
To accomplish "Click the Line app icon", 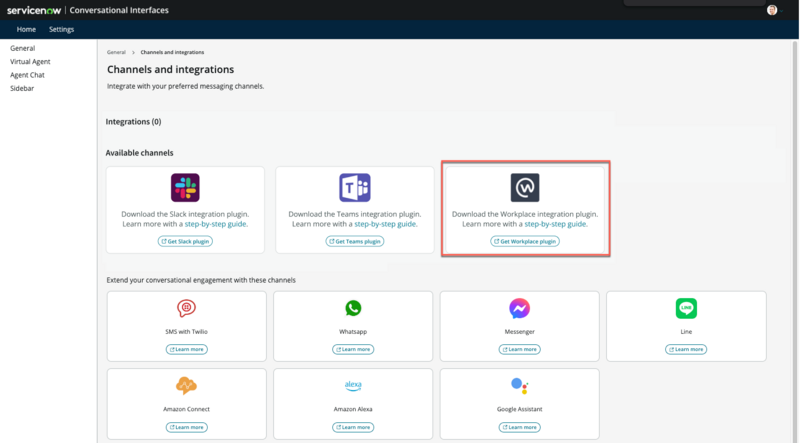I will pyautogui.click(x=686, y=308).
